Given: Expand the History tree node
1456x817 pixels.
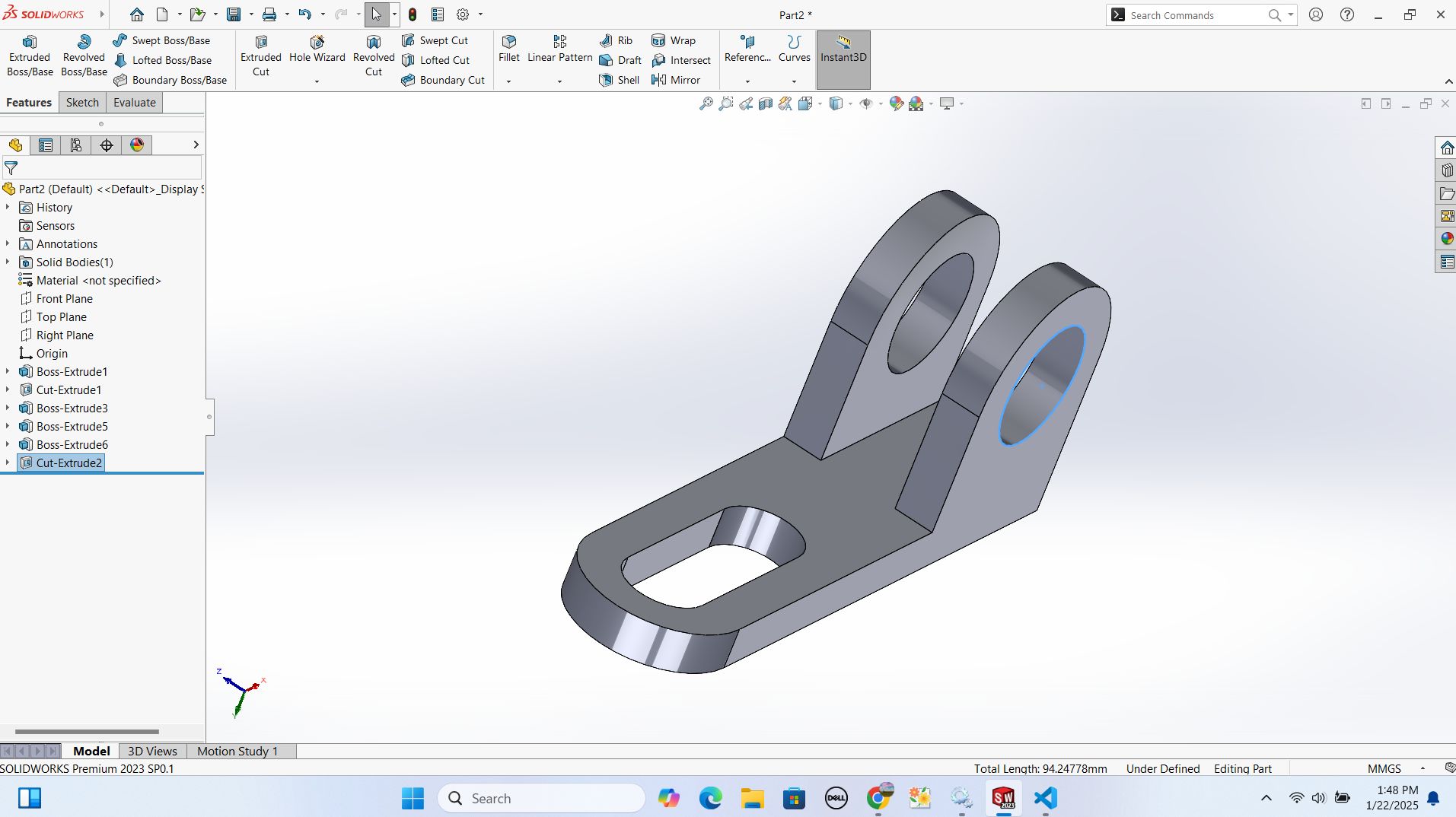Looking at the screenshot, I should 8,208.
